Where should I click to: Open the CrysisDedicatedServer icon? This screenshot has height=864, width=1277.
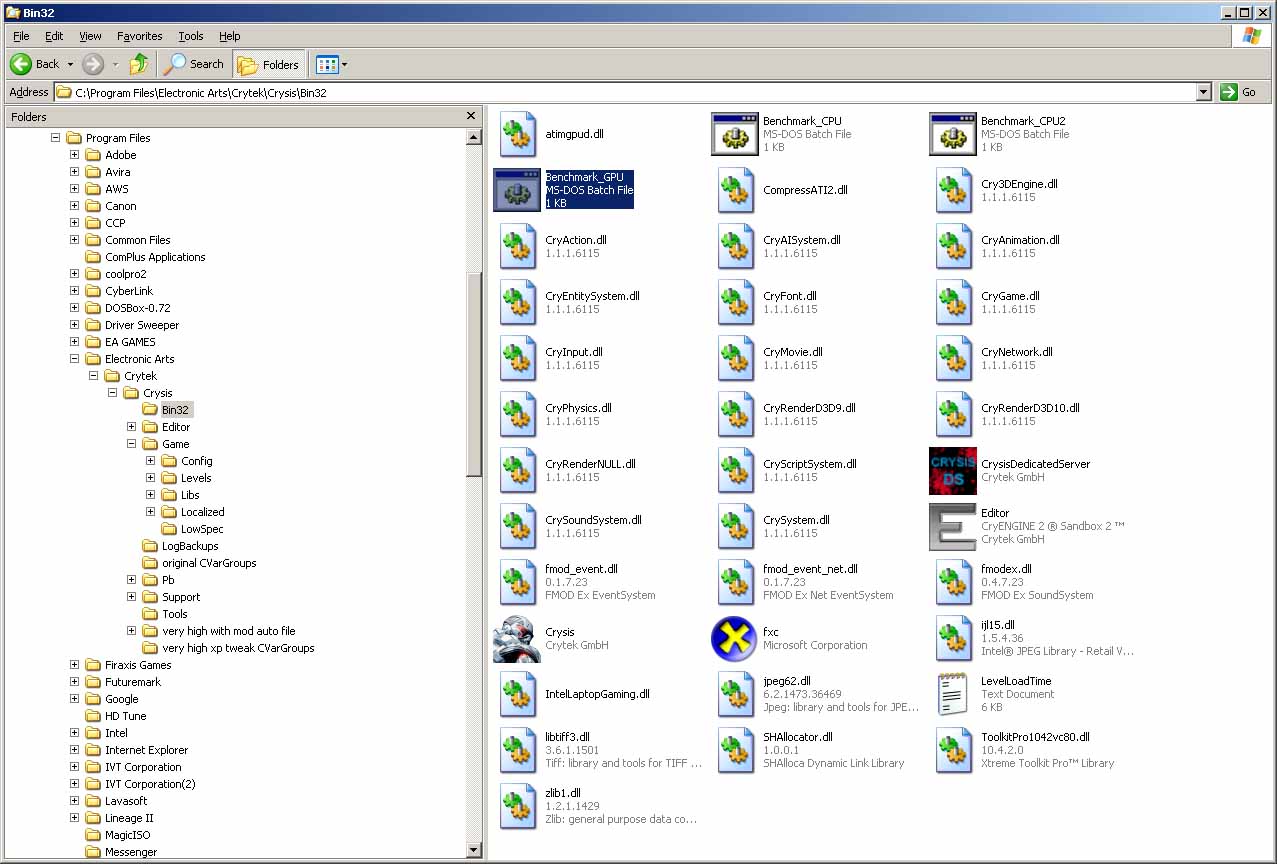coord(953,471)
